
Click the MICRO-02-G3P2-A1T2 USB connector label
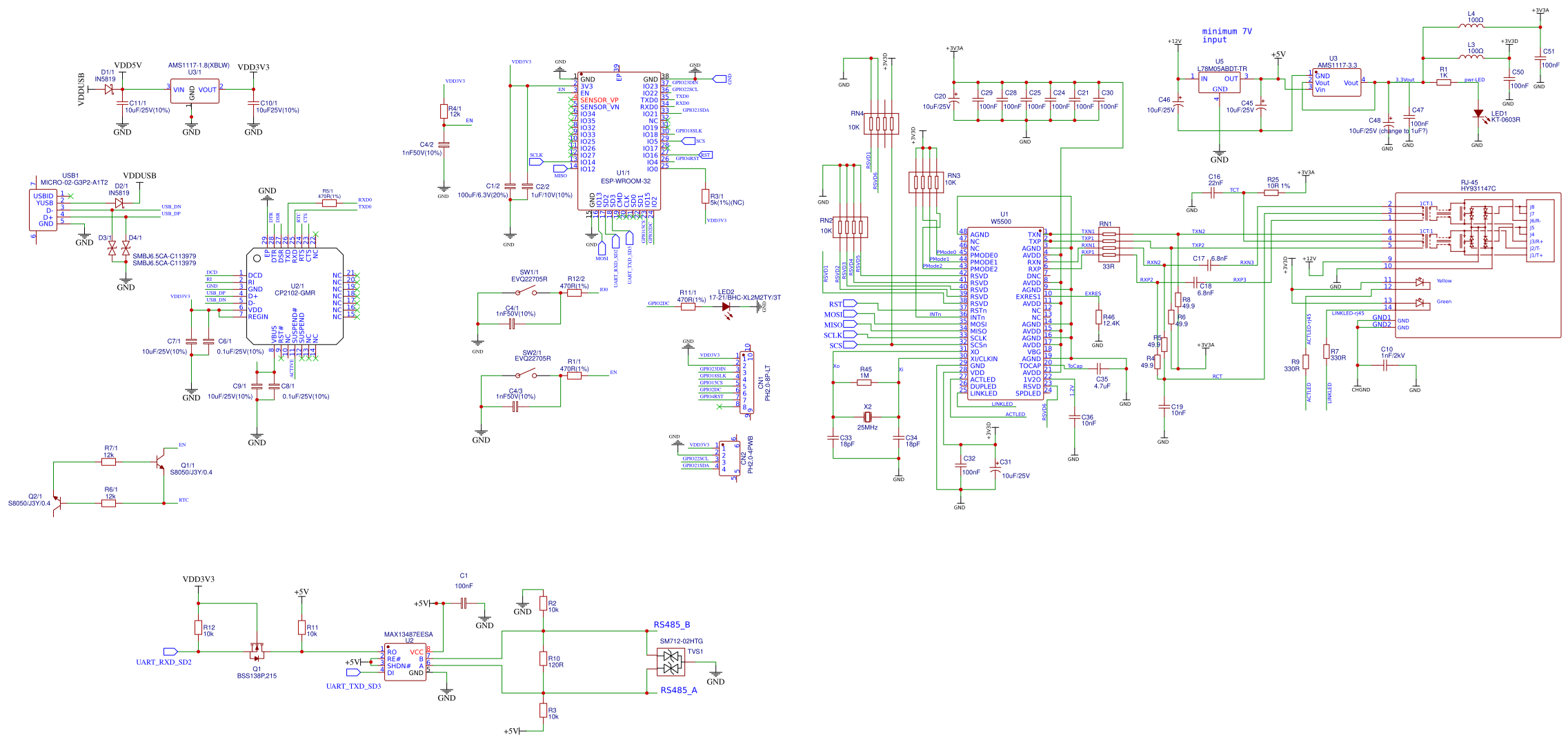[x=74, y=183]
